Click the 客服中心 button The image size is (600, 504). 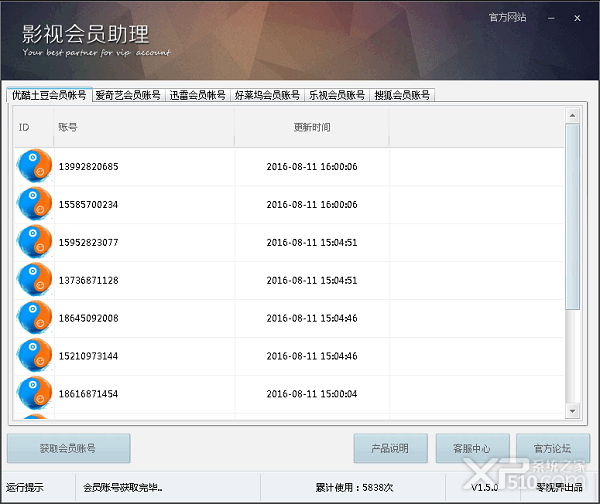(472, 448)
